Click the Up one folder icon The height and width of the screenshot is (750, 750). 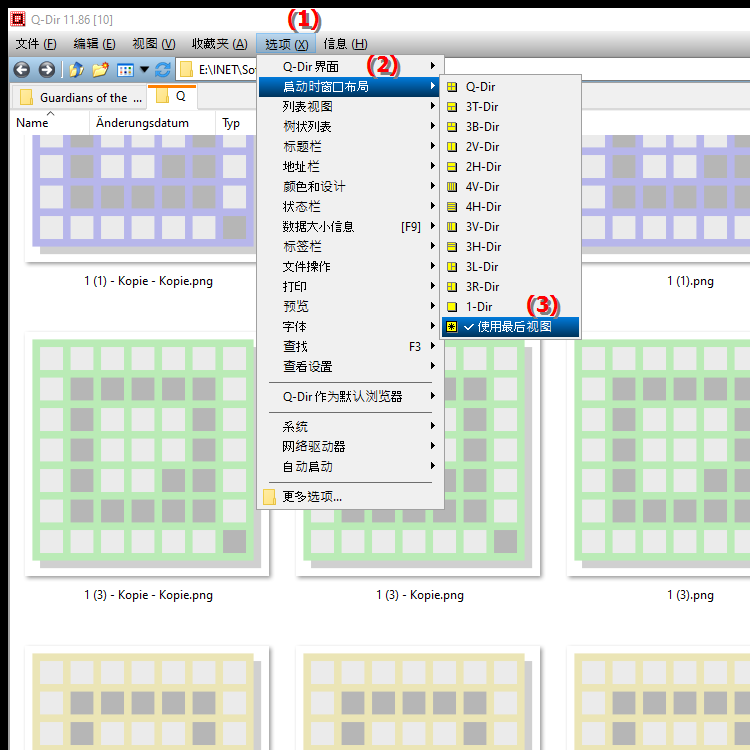click(77, 70)
